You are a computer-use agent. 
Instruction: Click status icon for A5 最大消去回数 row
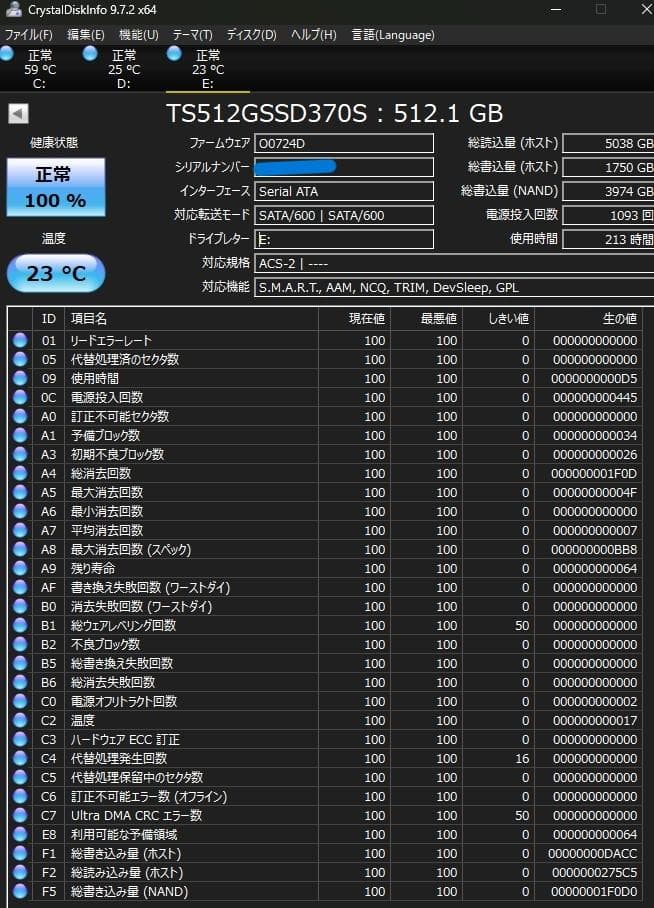click(x=20, y=492)
